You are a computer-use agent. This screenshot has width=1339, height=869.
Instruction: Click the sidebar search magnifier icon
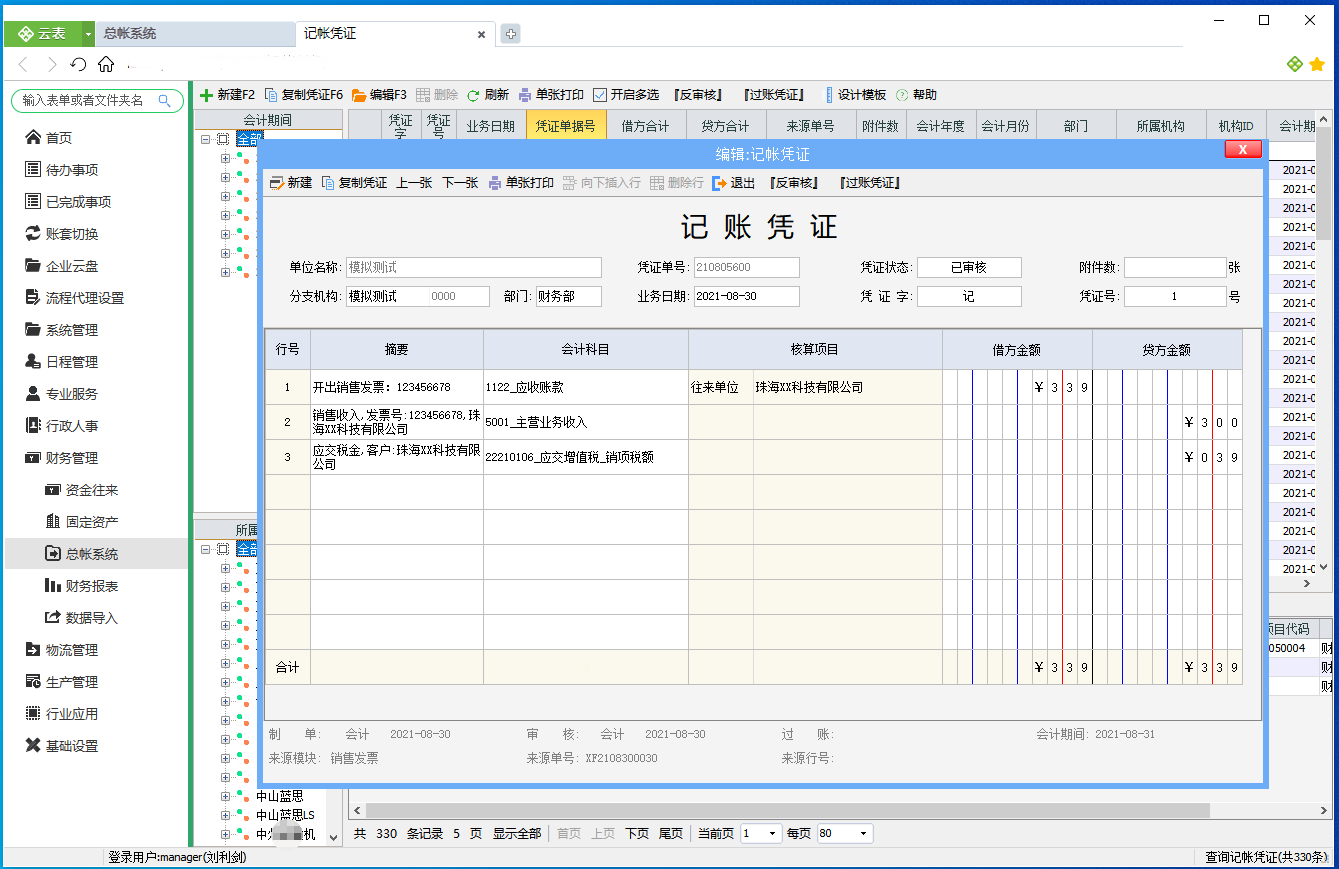(165, 100)
